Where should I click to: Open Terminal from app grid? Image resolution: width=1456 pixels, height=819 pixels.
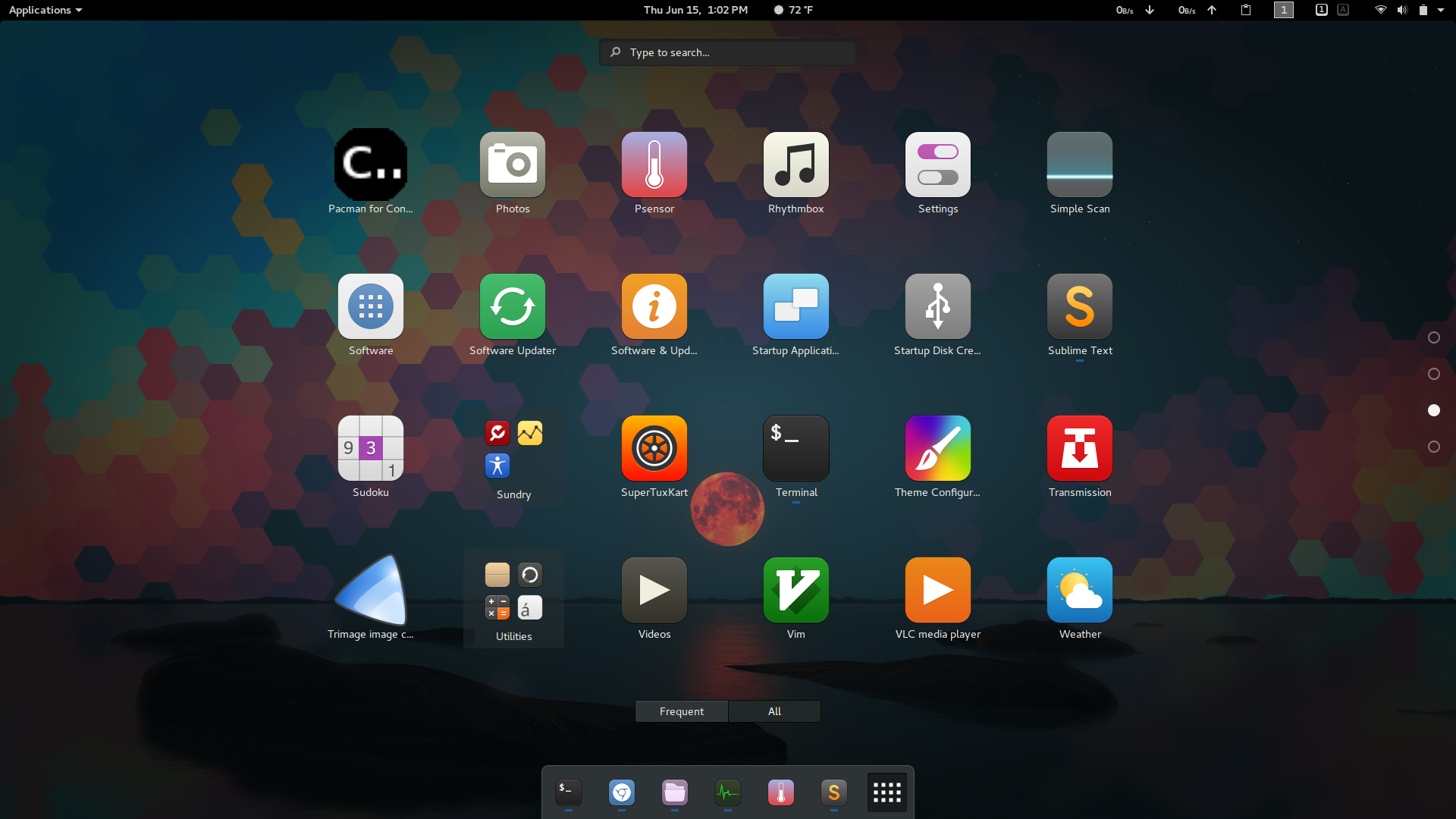[x=796, y=448]
